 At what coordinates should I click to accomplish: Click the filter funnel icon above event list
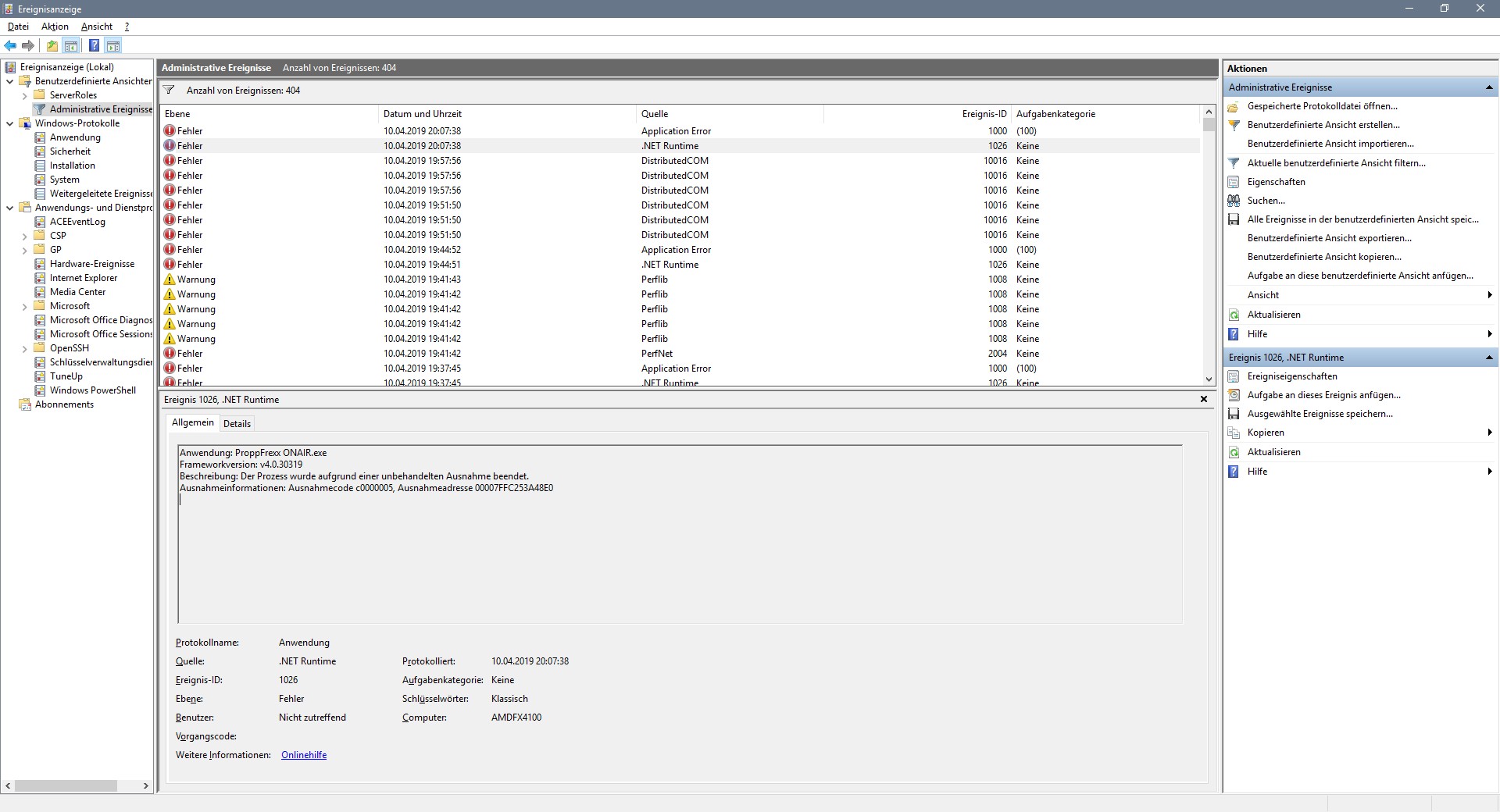coord(168,90)
